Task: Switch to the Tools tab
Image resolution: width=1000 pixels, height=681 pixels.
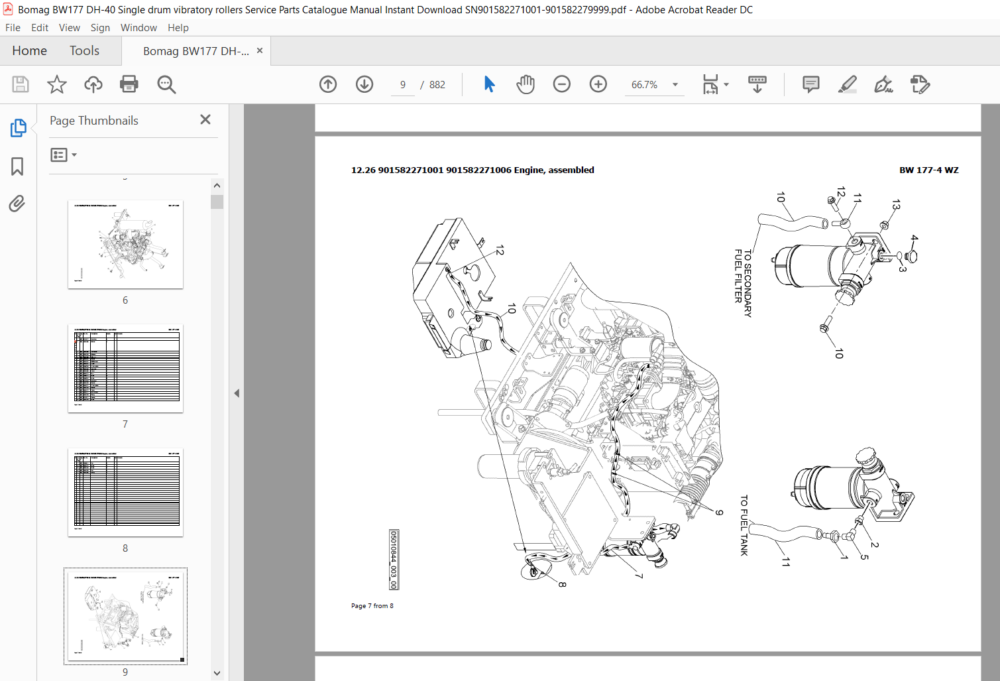Action: coord(84,50)
